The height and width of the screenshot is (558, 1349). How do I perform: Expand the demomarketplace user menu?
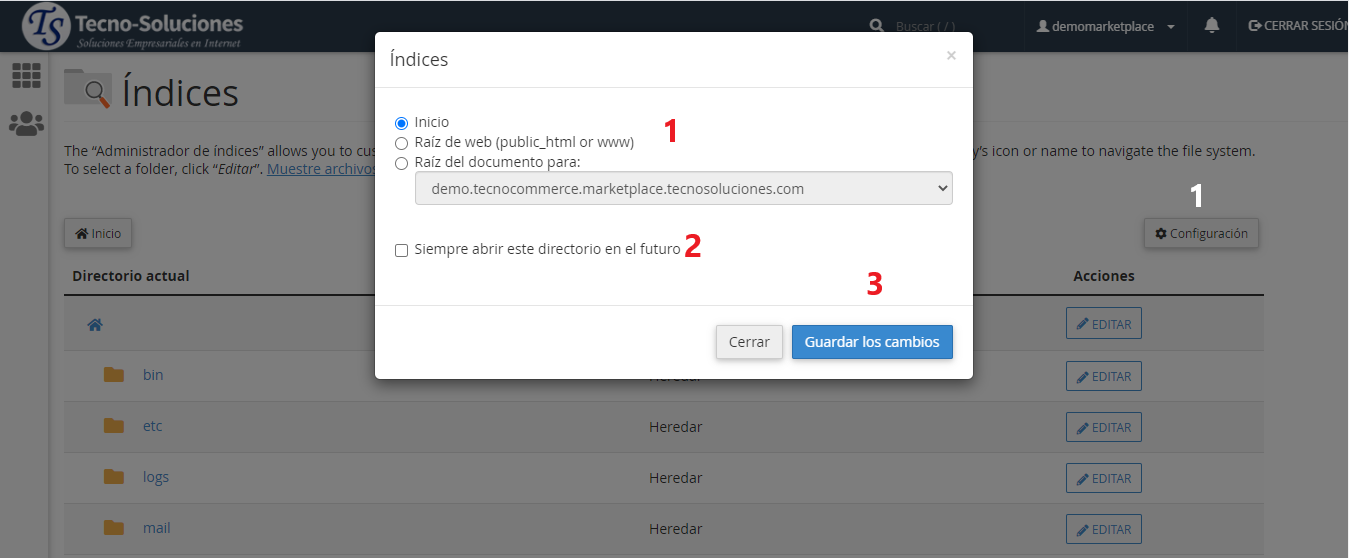(x=1106, y=27)
